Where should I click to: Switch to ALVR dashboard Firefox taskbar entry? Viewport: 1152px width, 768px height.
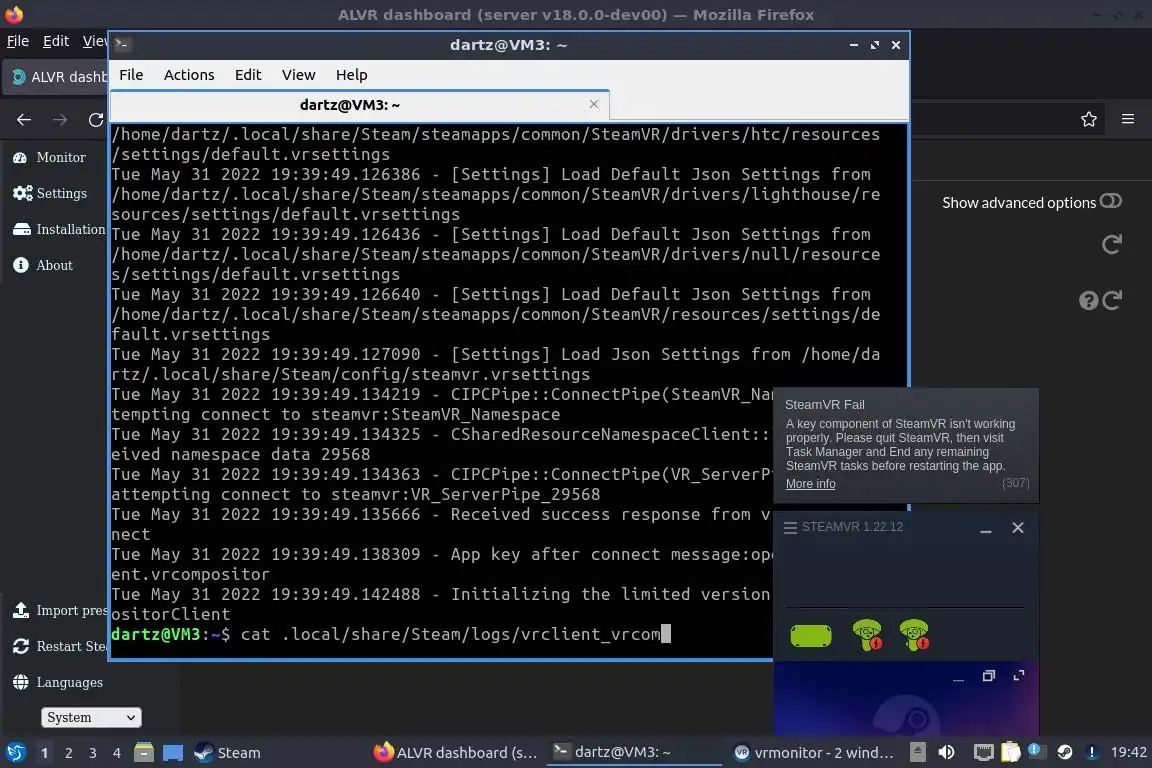point(456,753)
